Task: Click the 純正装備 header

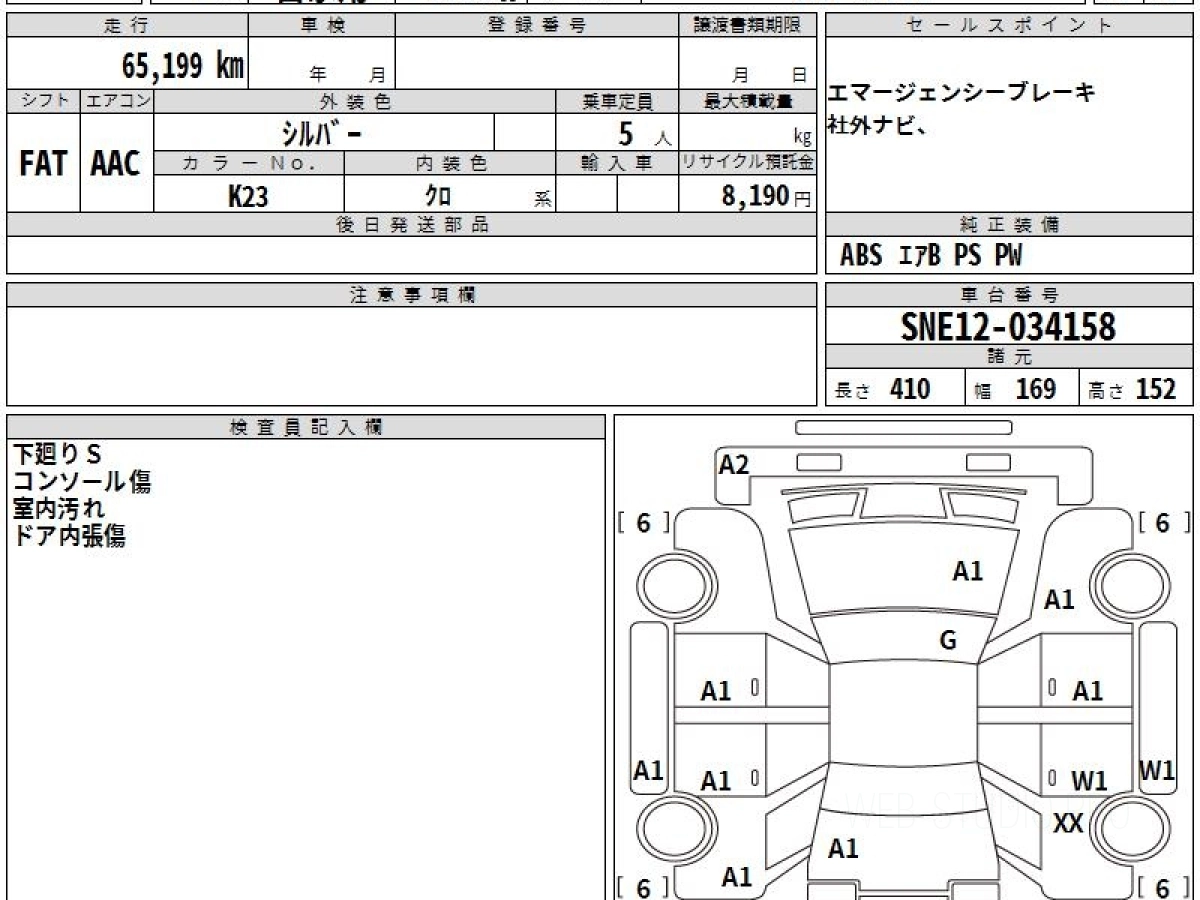Action: click(x=1010, y=225)
